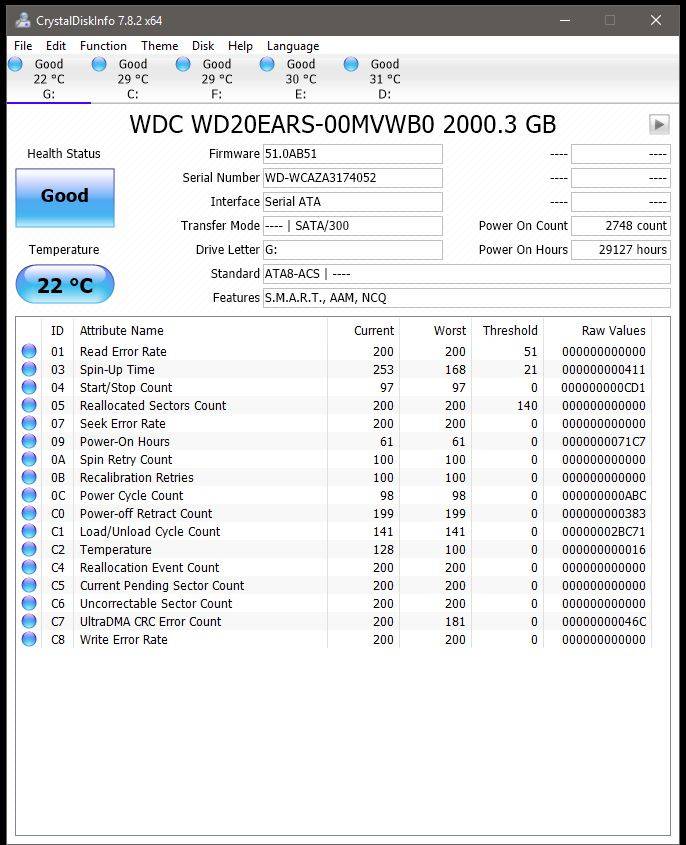Click the status orb for Read Error Rate

[29, 351]
